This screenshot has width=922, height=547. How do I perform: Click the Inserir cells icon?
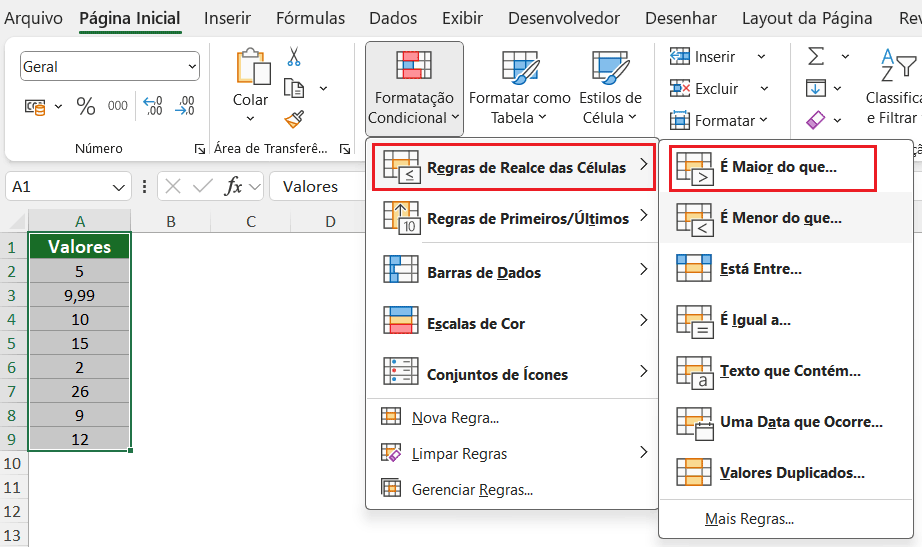[x=680, y=56]
